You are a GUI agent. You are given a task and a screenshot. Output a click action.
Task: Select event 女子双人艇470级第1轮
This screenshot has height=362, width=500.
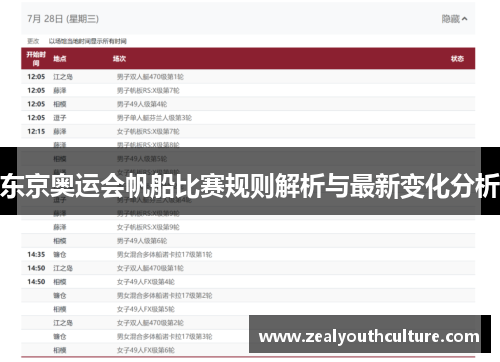coord(150,268)
